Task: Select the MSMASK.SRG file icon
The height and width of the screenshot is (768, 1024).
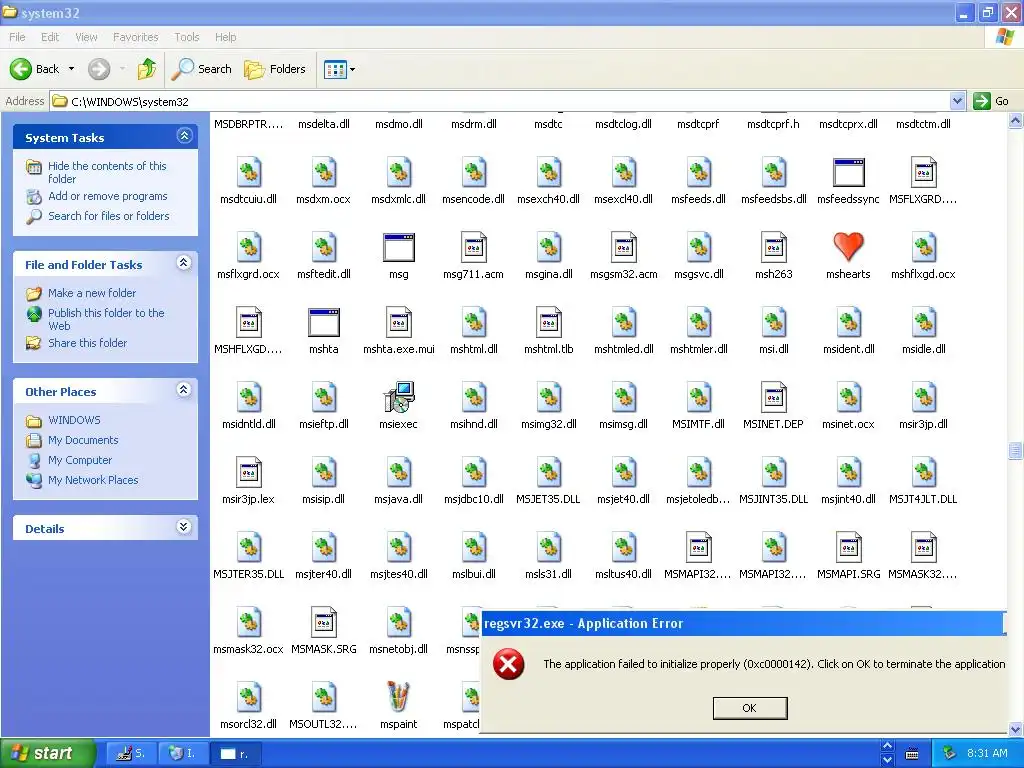Action: [x=324, y=622]
